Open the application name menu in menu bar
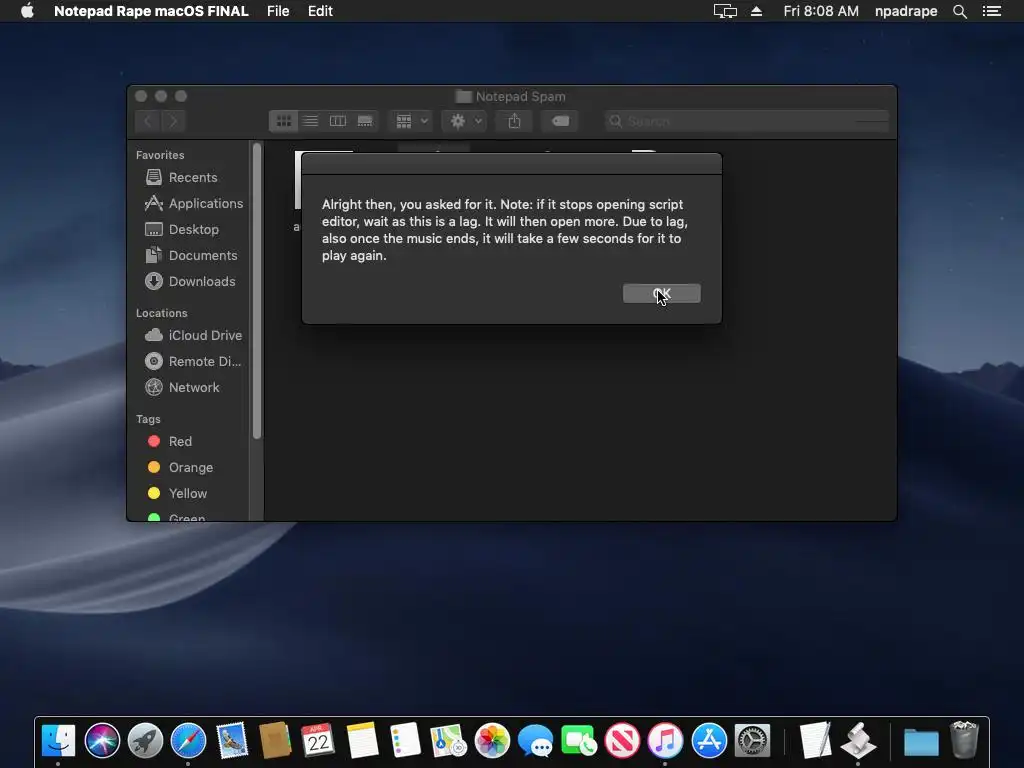The image size is (1024, 768). click(151, 11)
